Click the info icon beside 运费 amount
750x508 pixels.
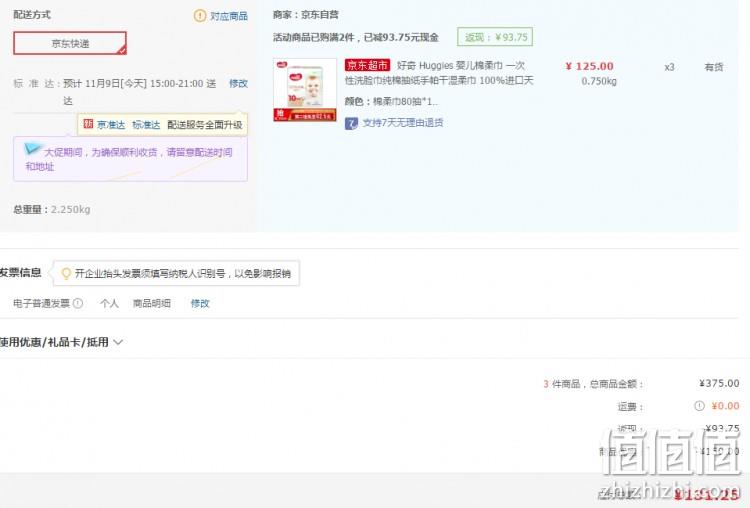point(699,406)
